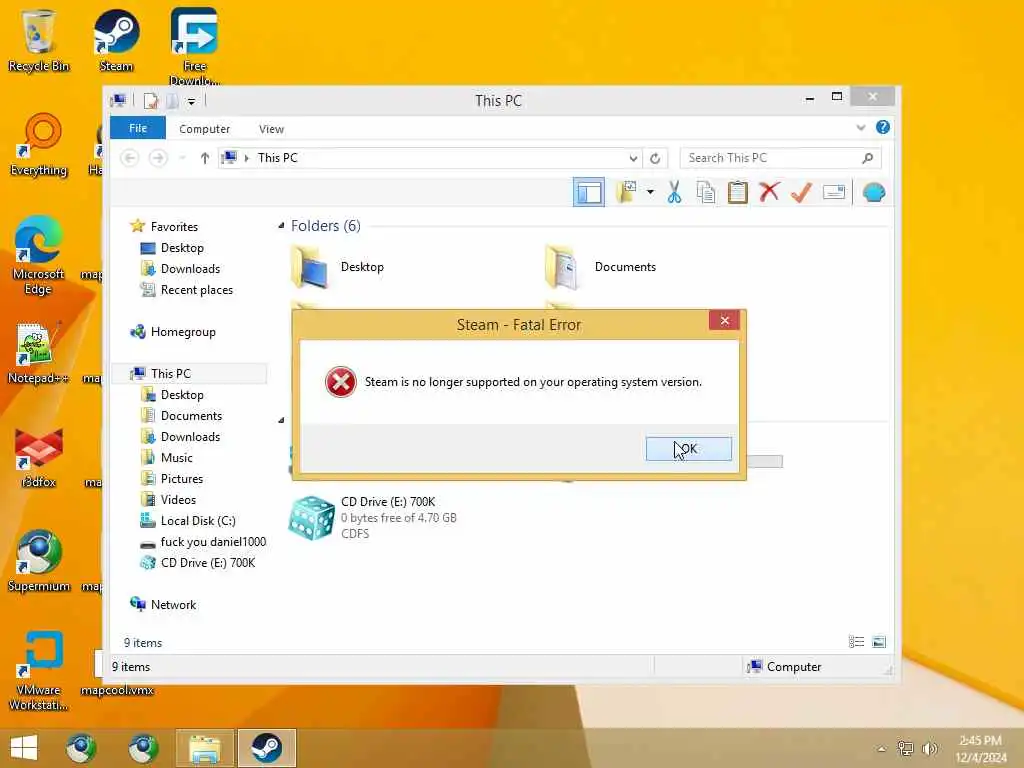Open the Computer ribbon tab
The height and width of the screenshot is (768, 1024).
(x=204, y=129)
